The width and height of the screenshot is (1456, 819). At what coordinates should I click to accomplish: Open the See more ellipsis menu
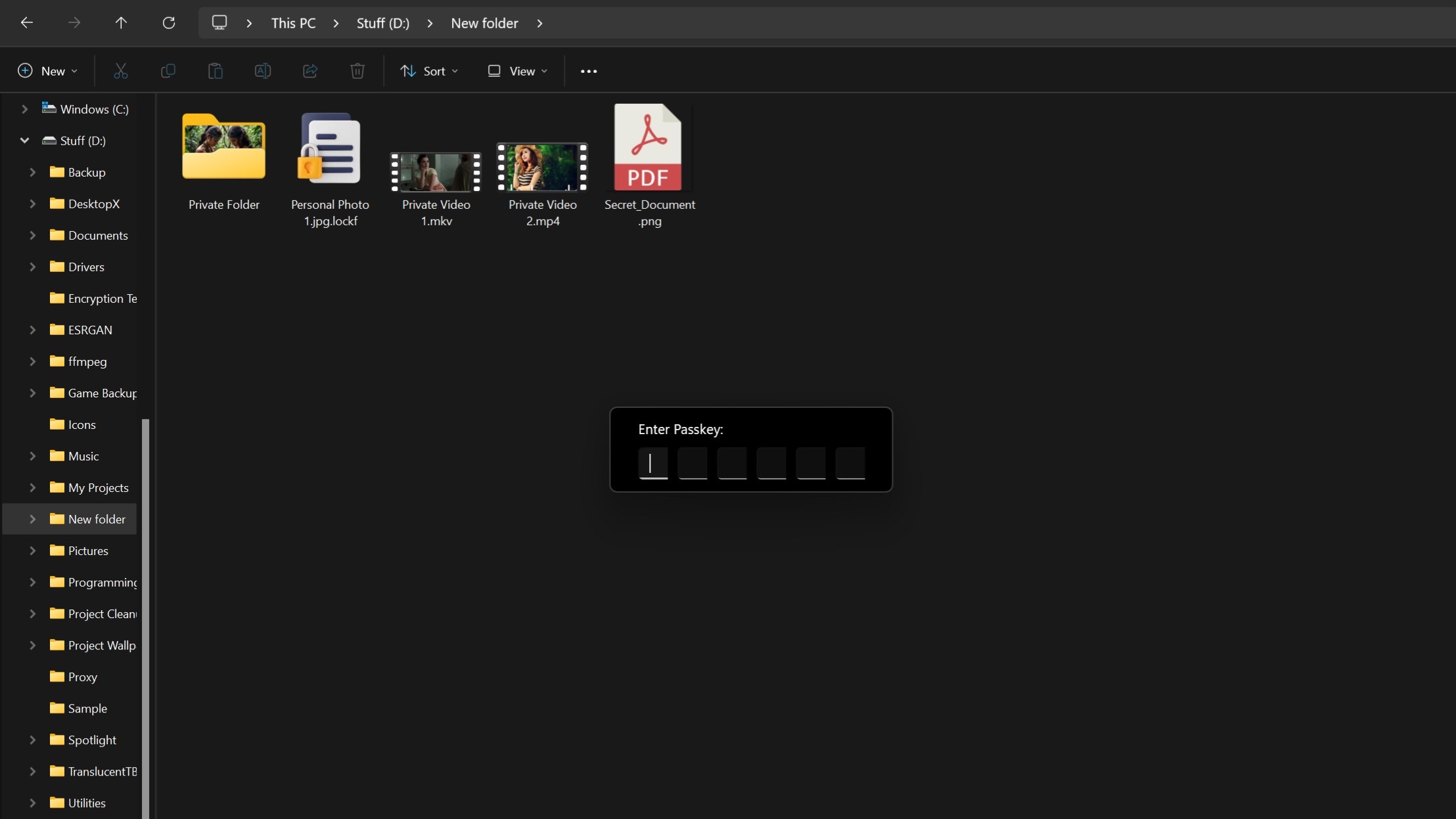(x=588, y=70)
